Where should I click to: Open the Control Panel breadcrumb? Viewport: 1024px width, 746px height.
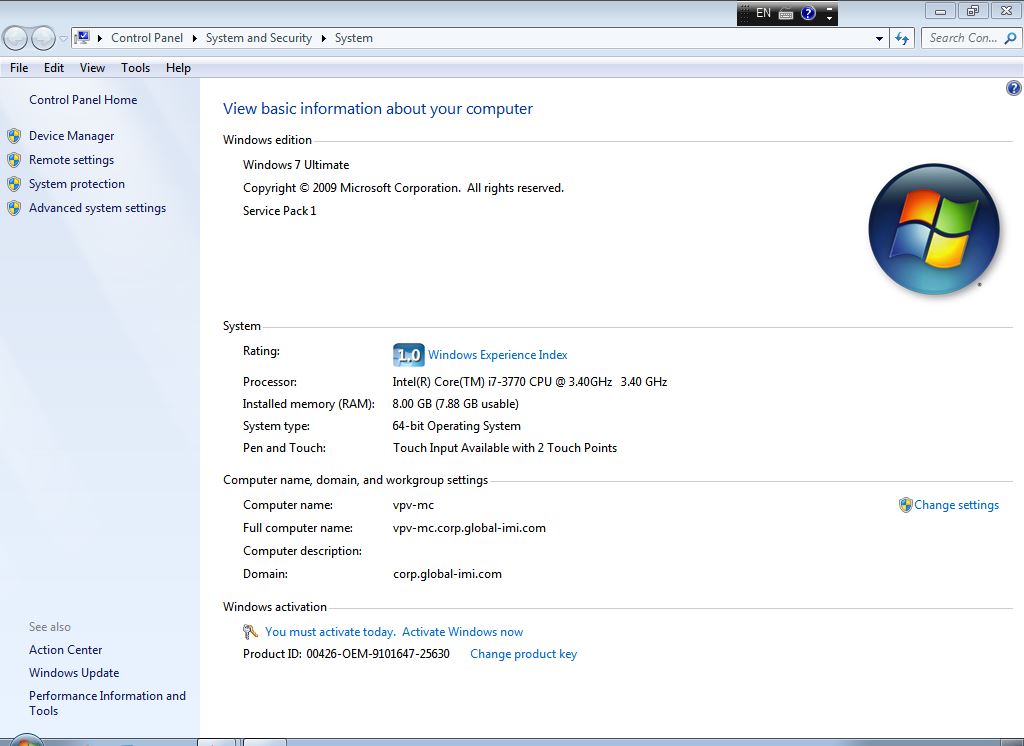coord(147,38)
